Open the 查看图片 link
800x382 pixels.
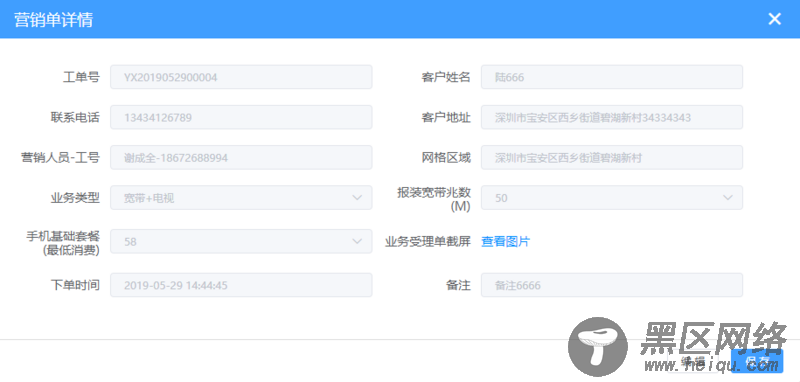506,242
